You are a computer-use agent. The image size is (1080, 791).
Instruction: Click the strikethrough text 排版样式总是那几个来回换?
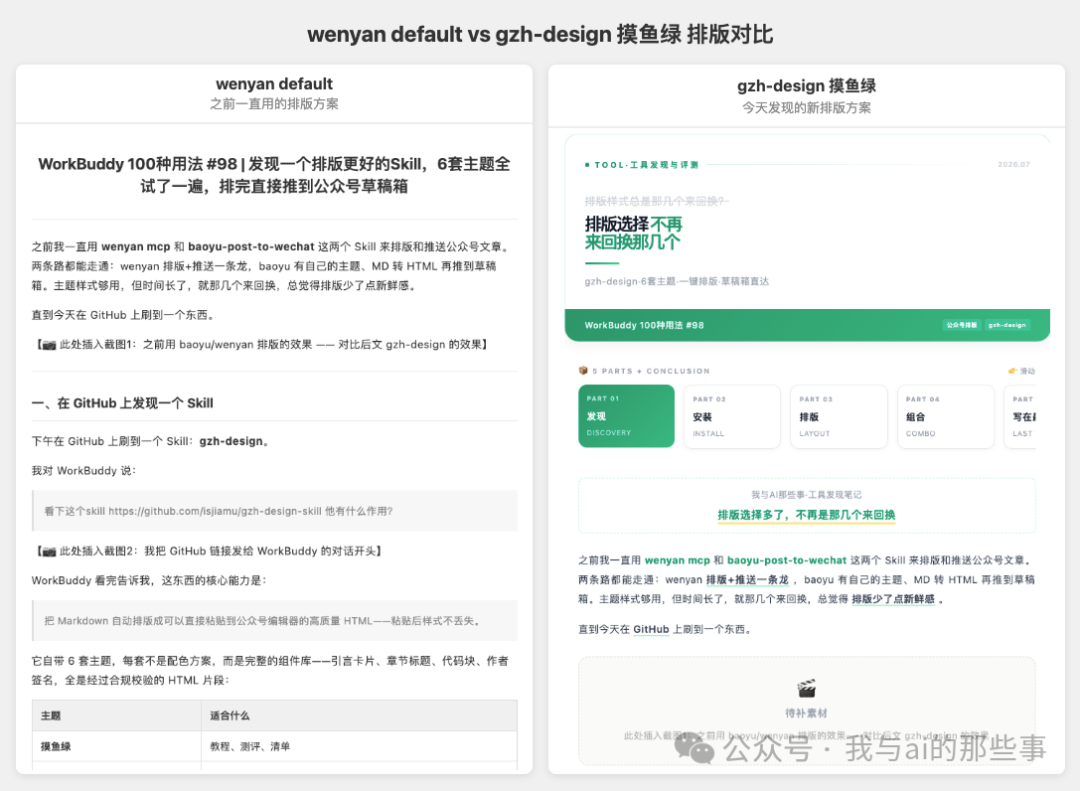coord(656,201)
